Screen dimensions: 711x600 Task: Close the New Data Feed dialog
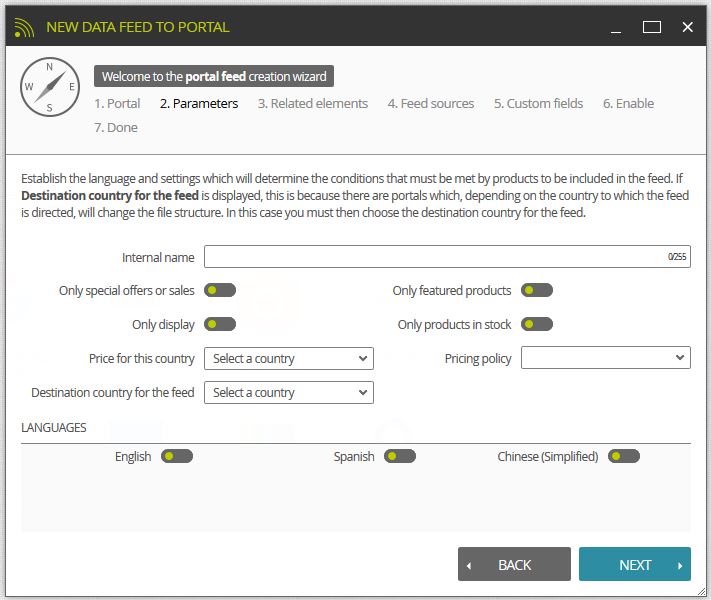point(687,27)
